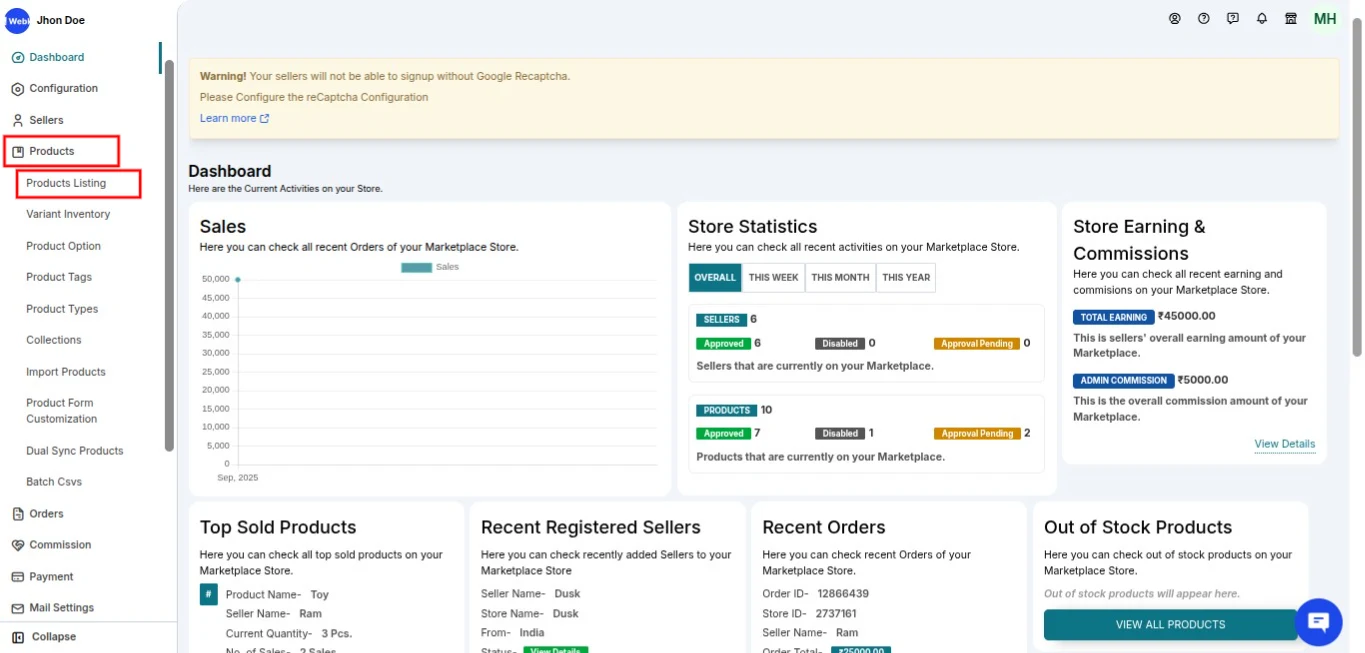Open Products Listing in sidebar
This screenshot has height=653, width=1365.
[x=66, y=183]
